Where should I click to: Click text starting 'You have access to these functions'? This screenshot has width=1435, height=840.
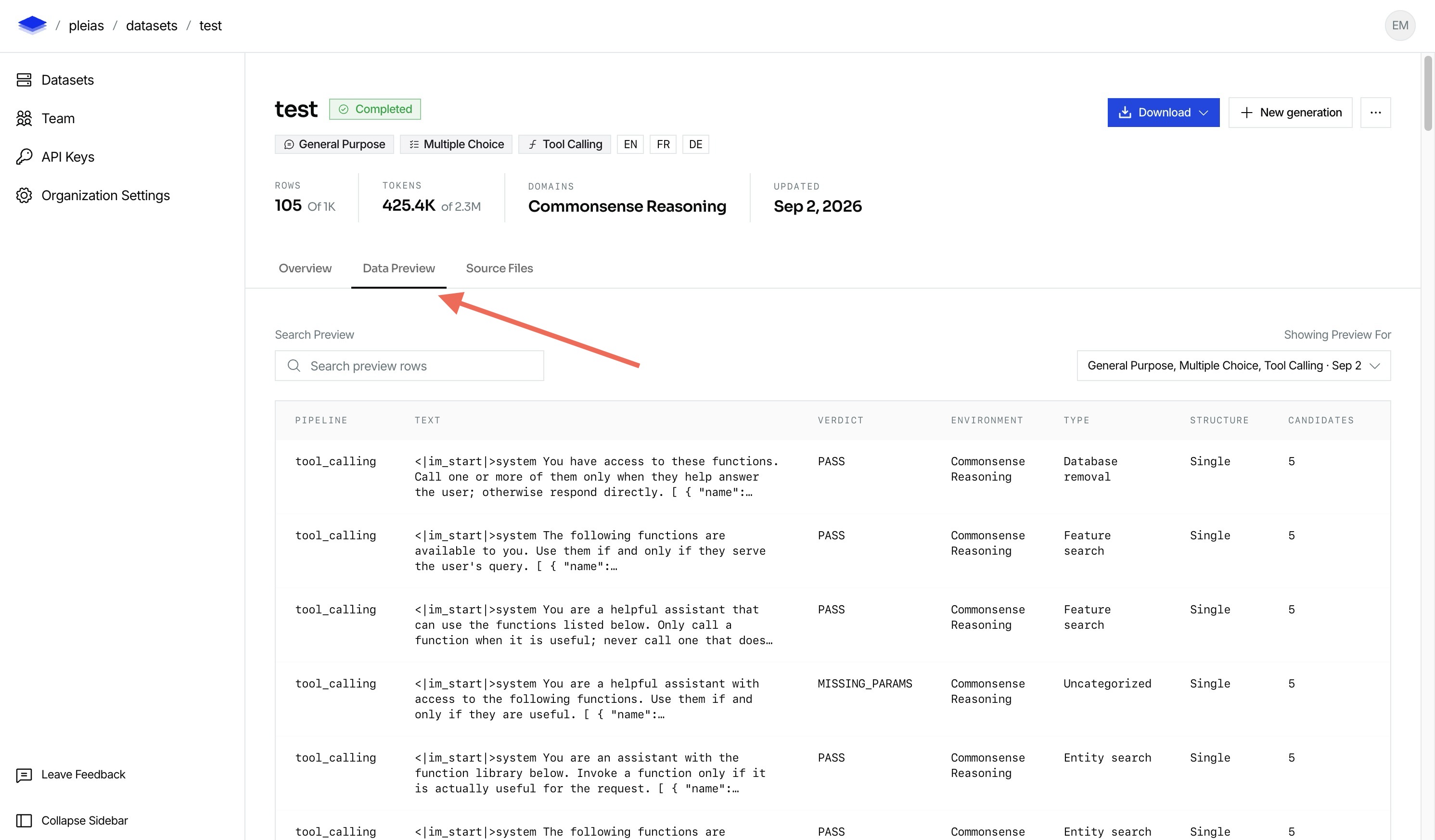pos(596,477)
